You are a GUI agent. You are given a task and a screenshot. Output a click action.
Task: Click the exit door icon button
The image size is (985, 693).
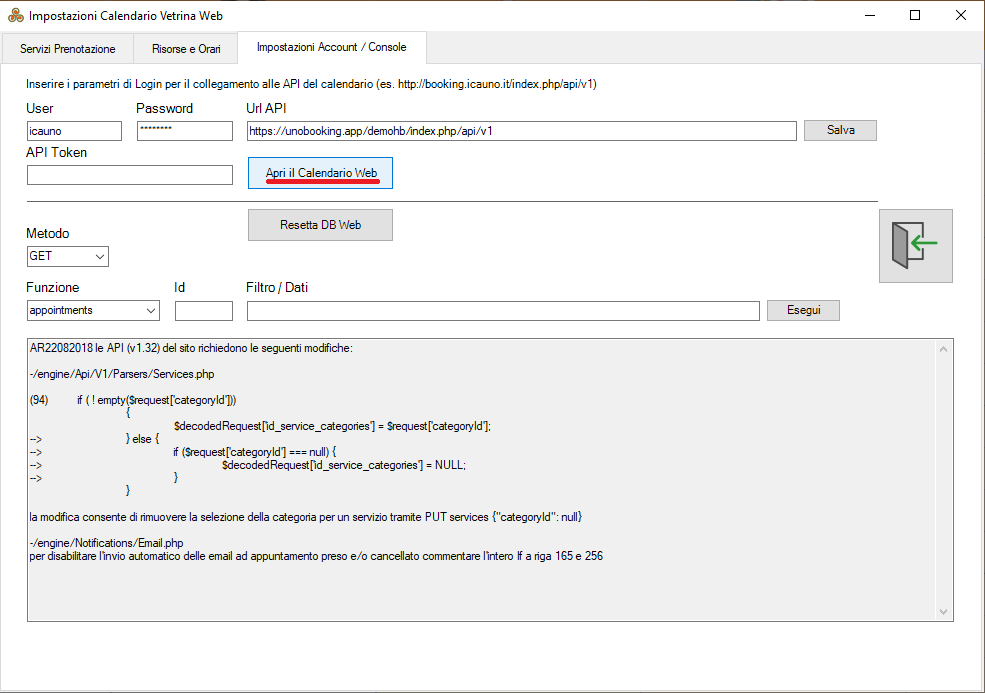click(915, 245)
